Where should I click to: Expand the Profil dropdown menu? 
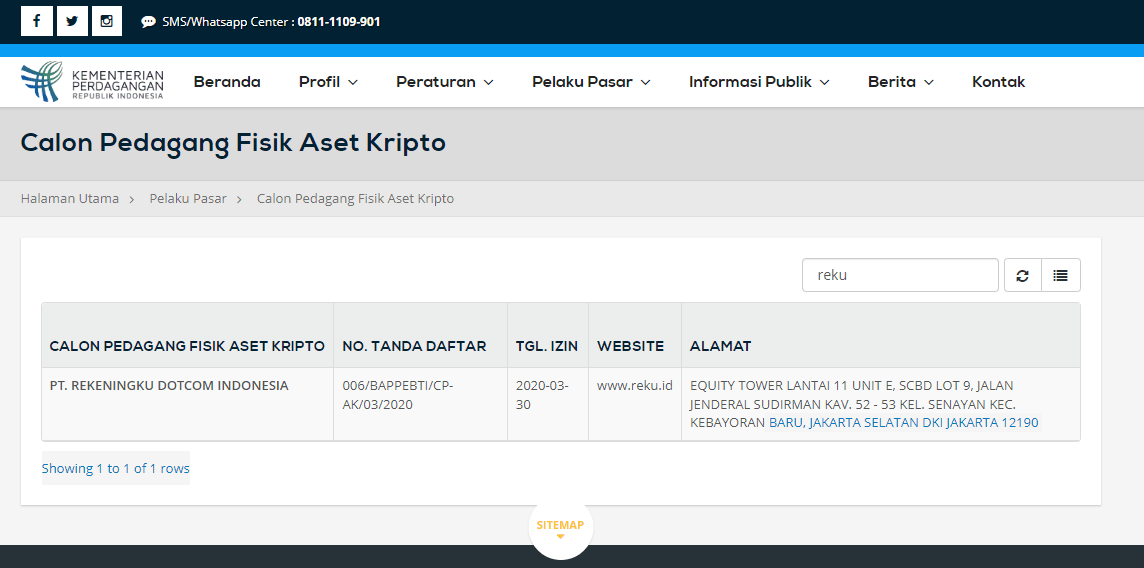tap(328, 82)
